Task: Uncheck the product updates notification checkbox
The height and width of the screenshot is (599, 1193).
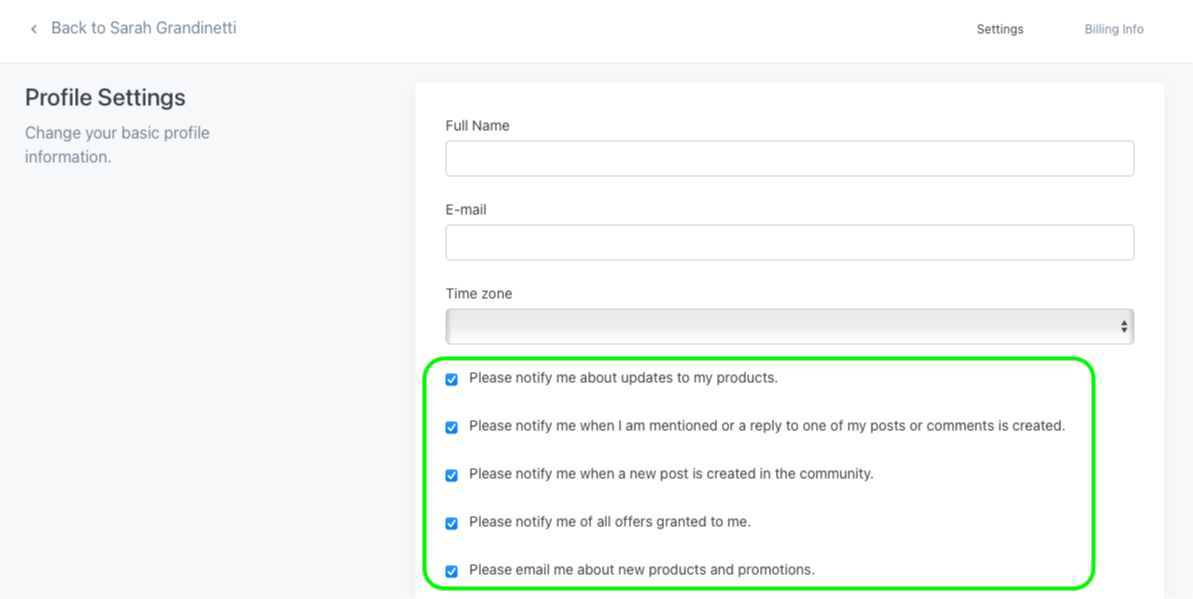Action: [452, 380]
